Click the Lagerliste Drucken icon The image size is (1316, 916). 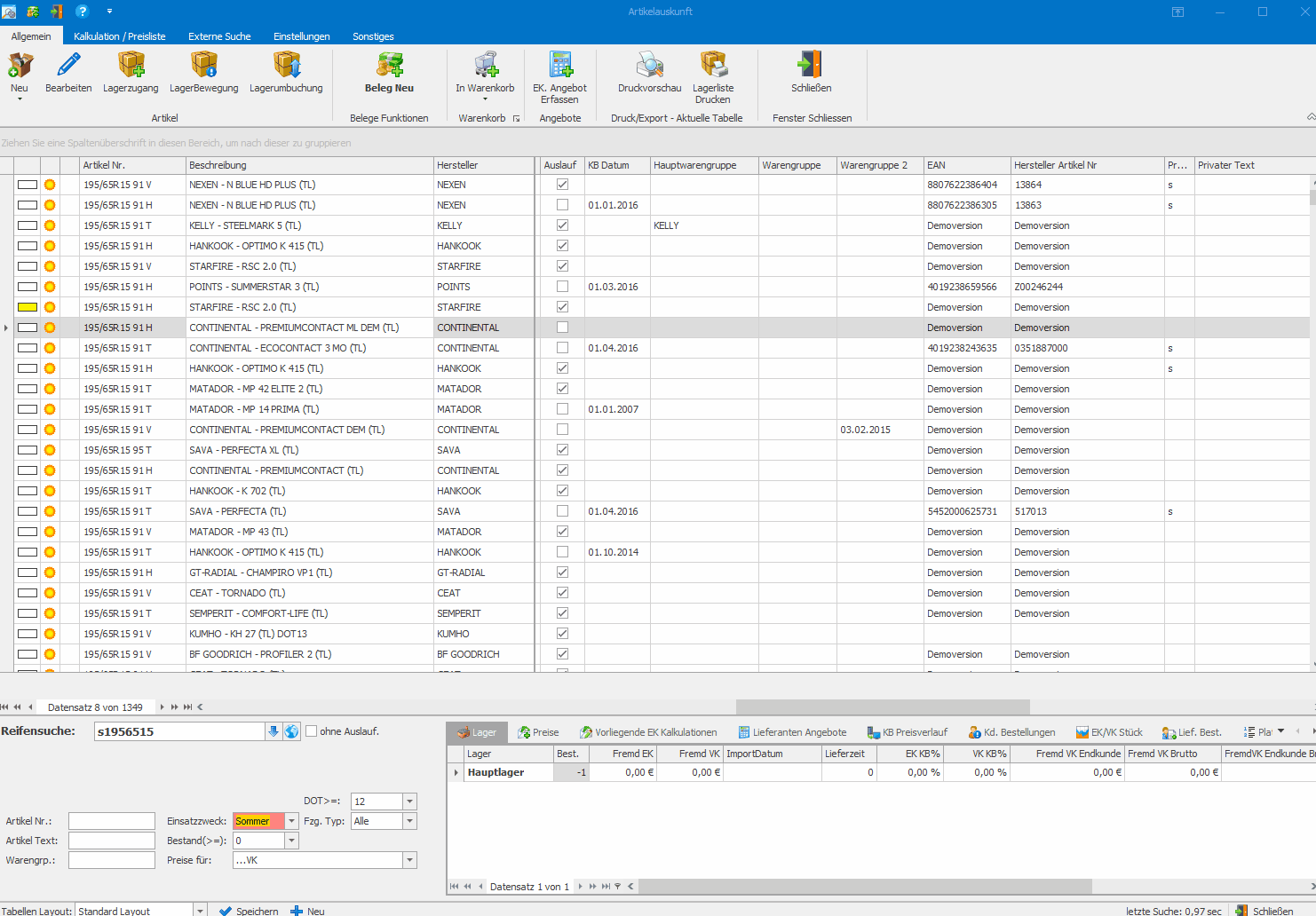(x=713, y=66)
